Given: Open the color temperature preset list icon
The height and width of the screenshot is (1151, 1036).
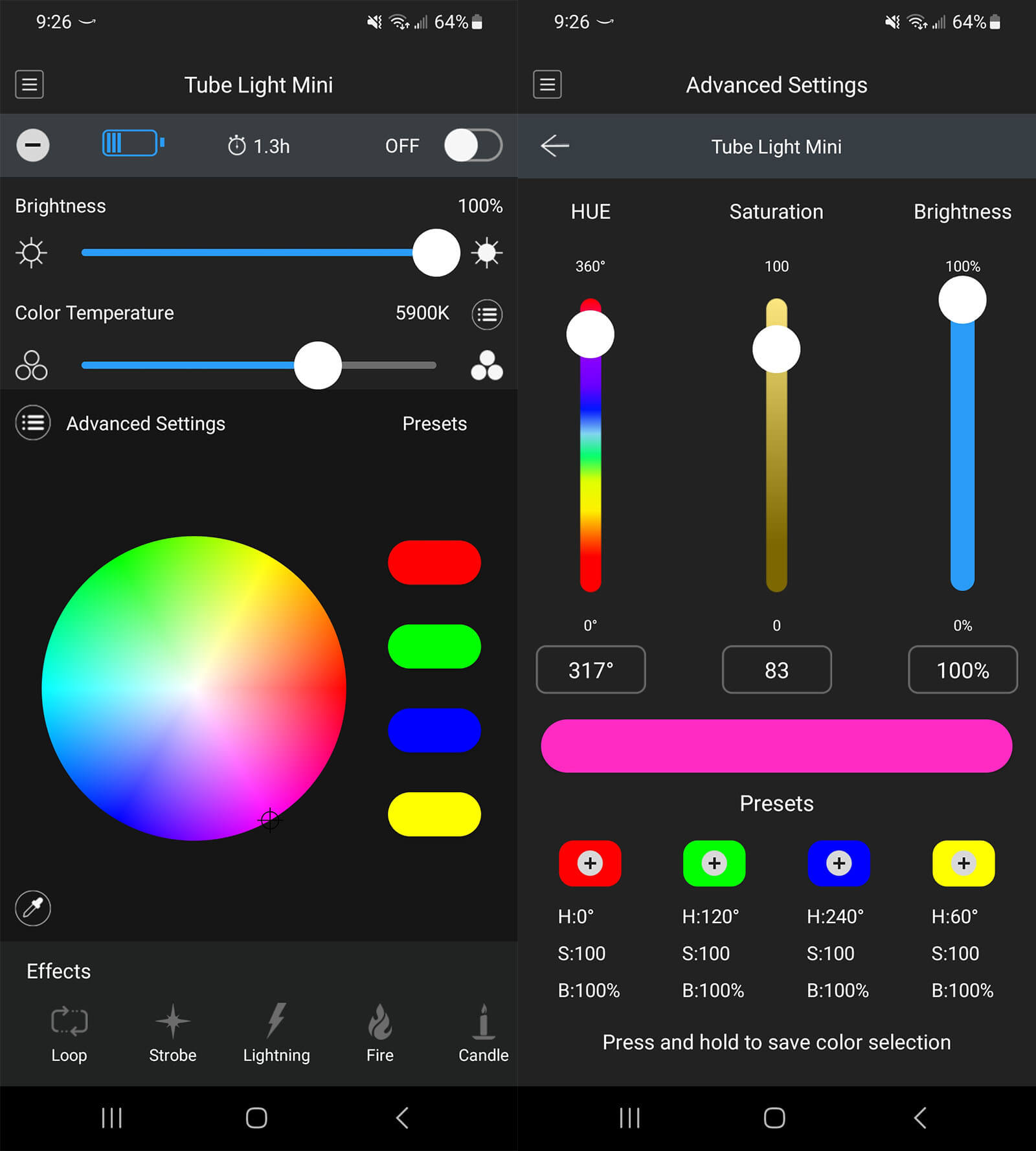Looking at the screenshot, I should (x=487, y=315).
